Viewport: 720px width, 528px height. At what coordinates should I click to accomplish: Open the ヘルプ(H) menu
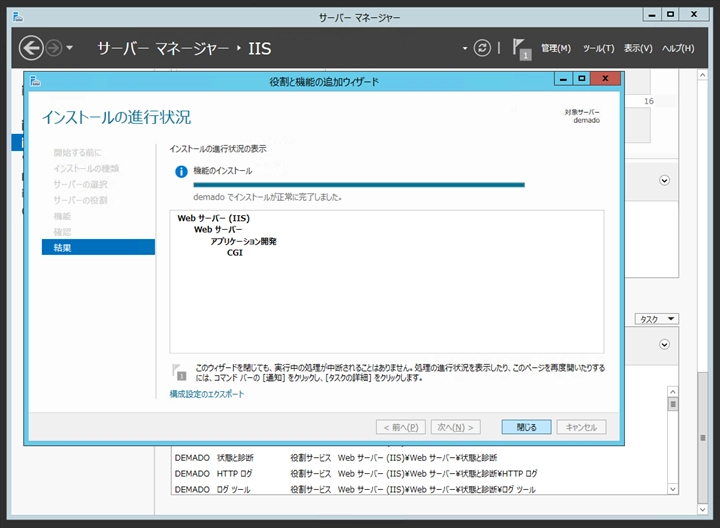(678, 48)
